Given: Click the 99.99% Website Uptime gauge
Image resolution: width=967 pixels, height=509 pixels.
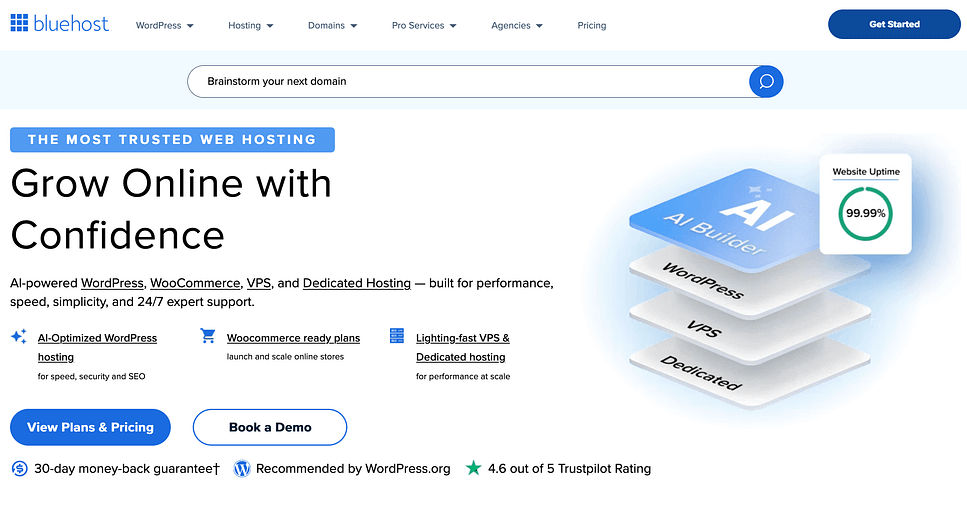Looking at the screenshot, I should 865,213.
